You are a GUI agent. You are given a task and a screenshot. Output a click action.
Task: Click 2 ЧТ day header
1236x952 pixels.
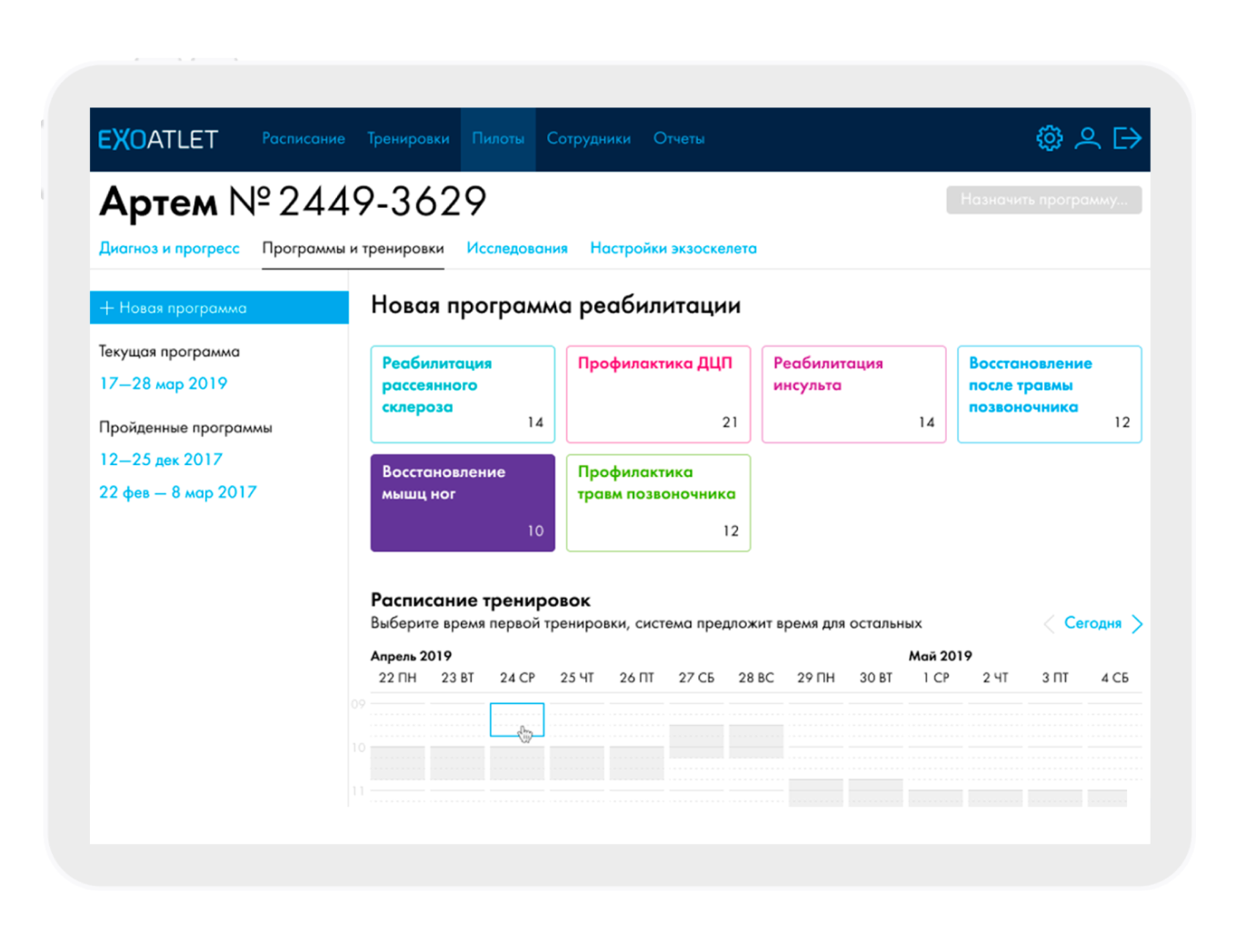[x=995, y=678]
